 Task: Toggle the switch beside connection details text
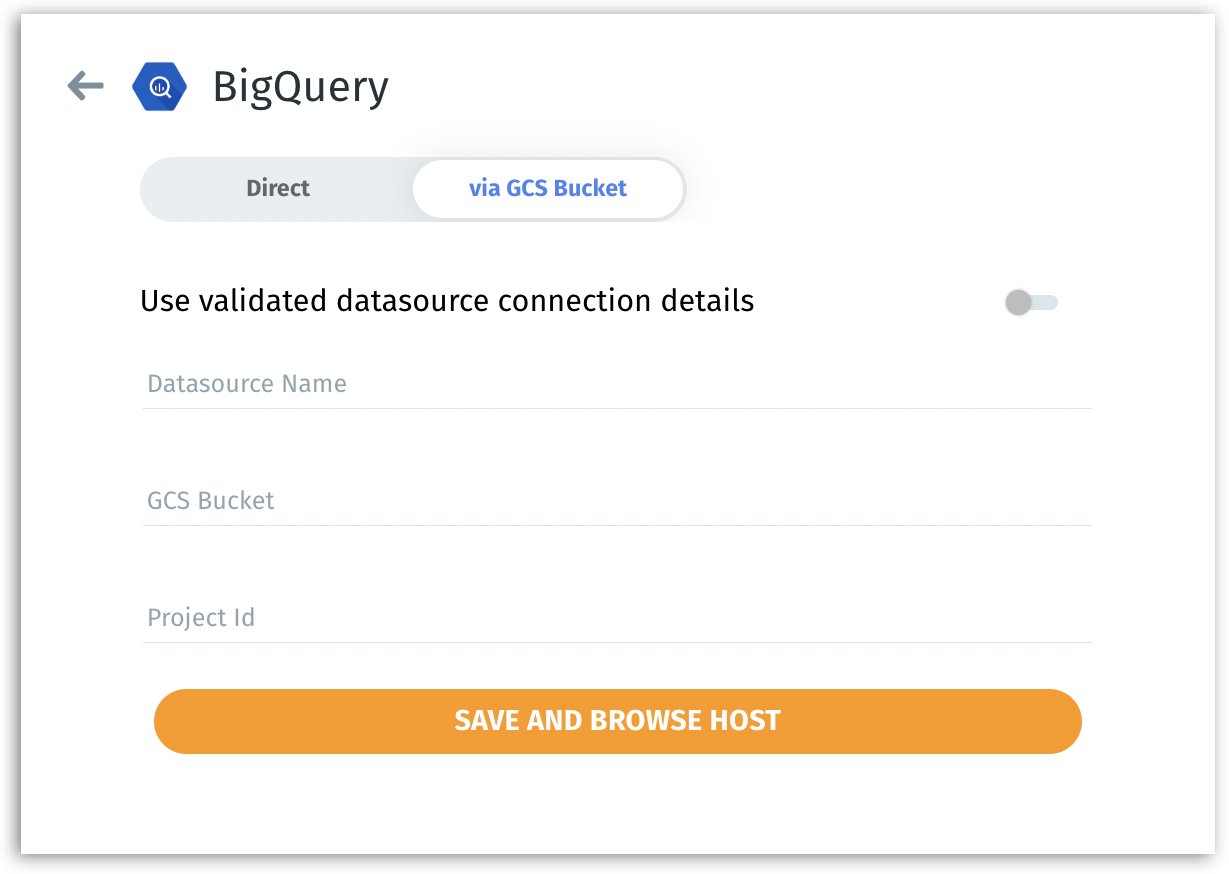click(x=1031, y=301)
